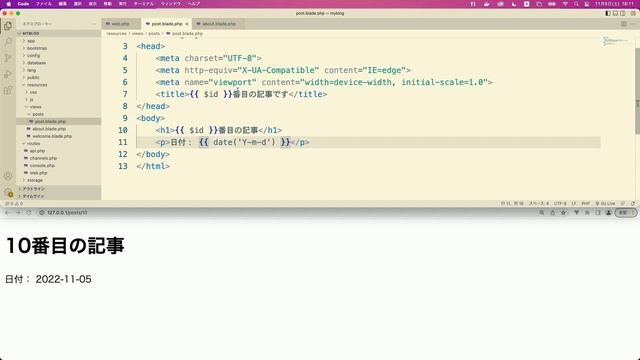The height and width of the screenshot is (360, 640).
Task: Reload the browser page
Action: 29,213
